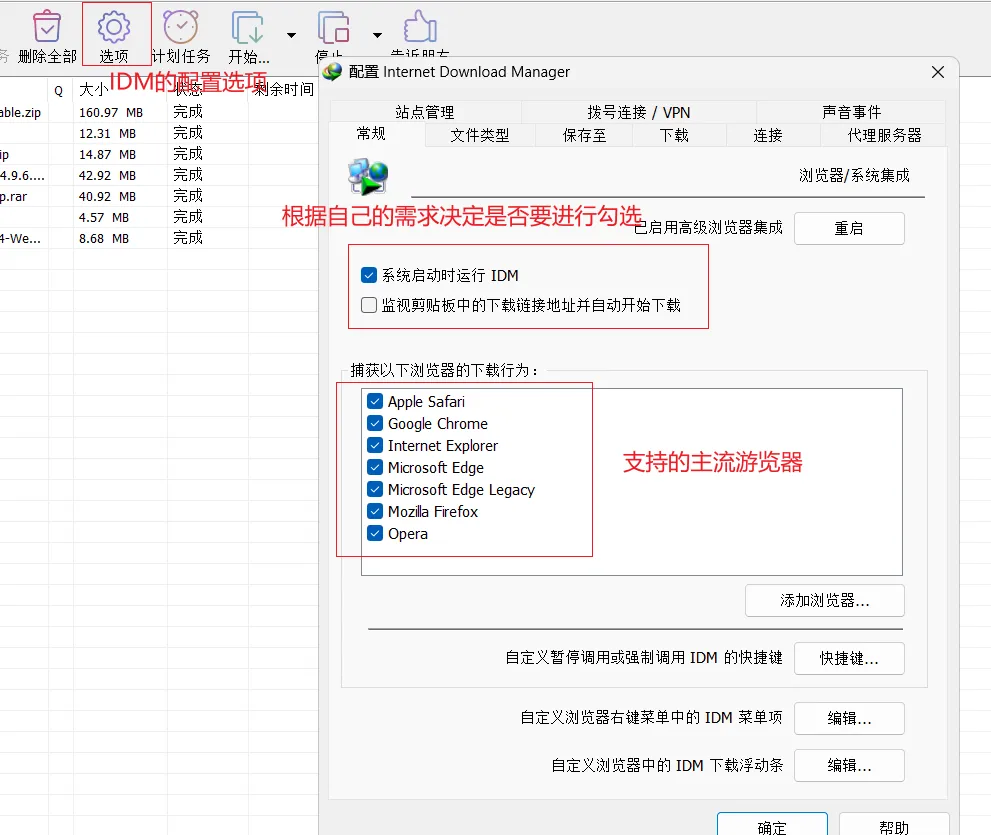Open the 文件类型 tab

[480, 135]
